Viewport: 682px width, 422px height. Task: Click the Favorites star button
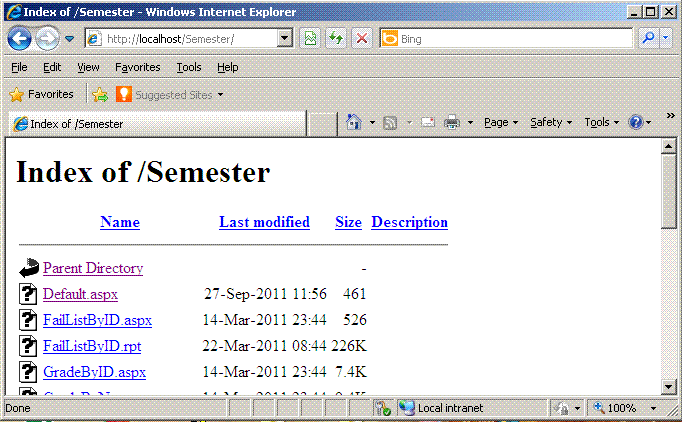tap(41, 94)
